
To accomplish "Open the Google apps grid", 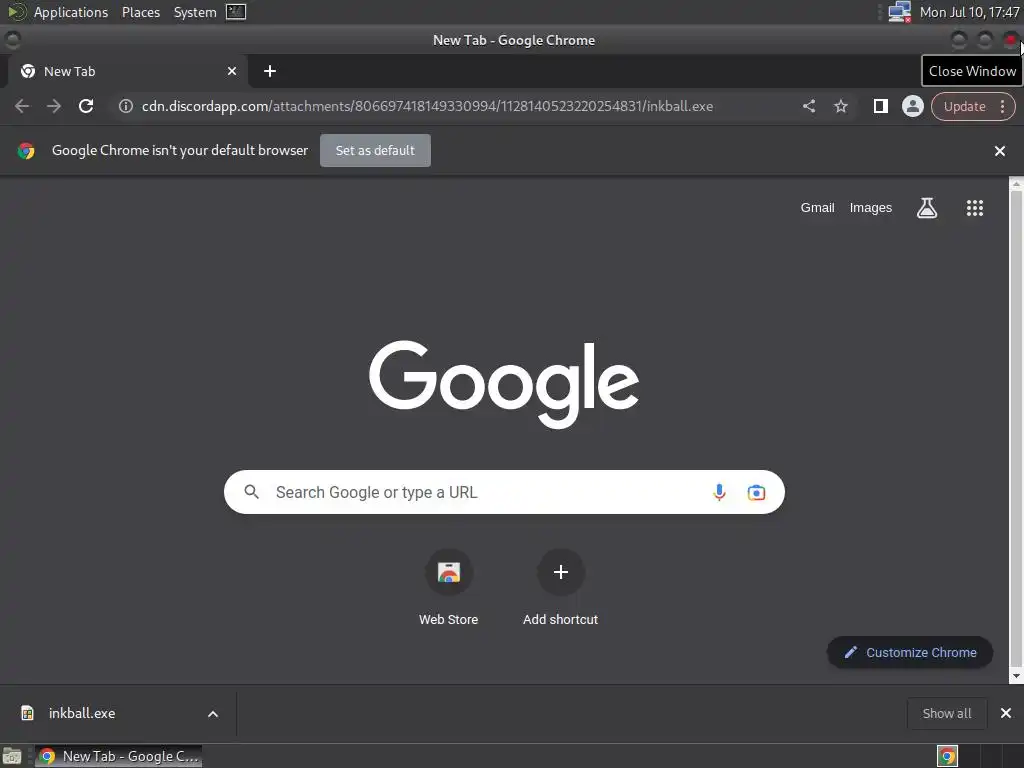I will tap(974, 208).
